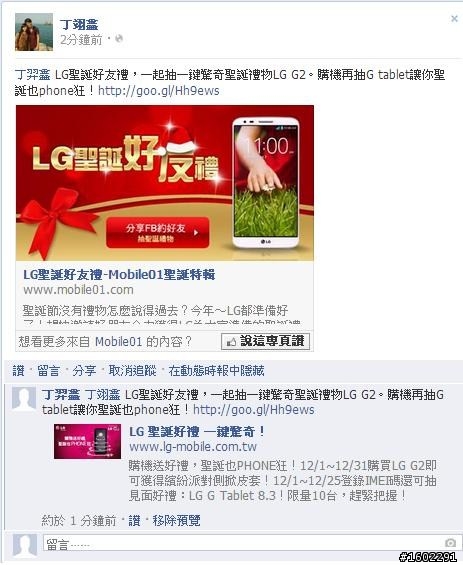
Task: Click the commenter's default avatar icon
Action: pos(24,399)
